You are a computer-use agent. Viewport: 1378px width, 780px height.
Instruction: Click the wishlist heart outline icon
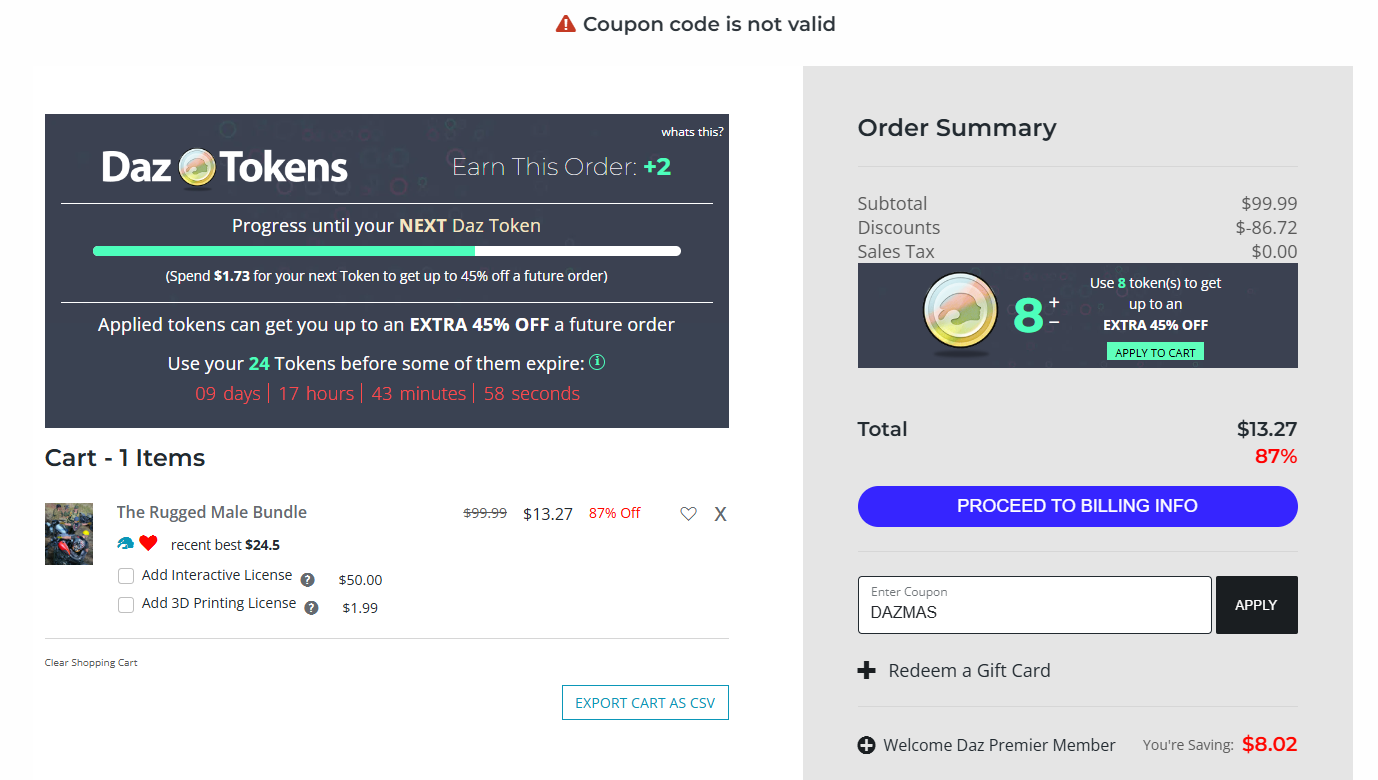pyautogui.click(x=688, y=514)
